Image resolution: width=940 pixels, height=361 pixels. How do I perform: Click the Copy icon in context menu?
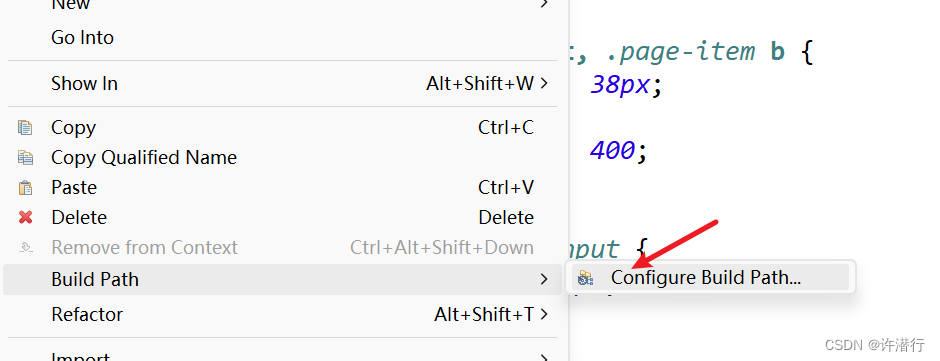pos(25,128)
